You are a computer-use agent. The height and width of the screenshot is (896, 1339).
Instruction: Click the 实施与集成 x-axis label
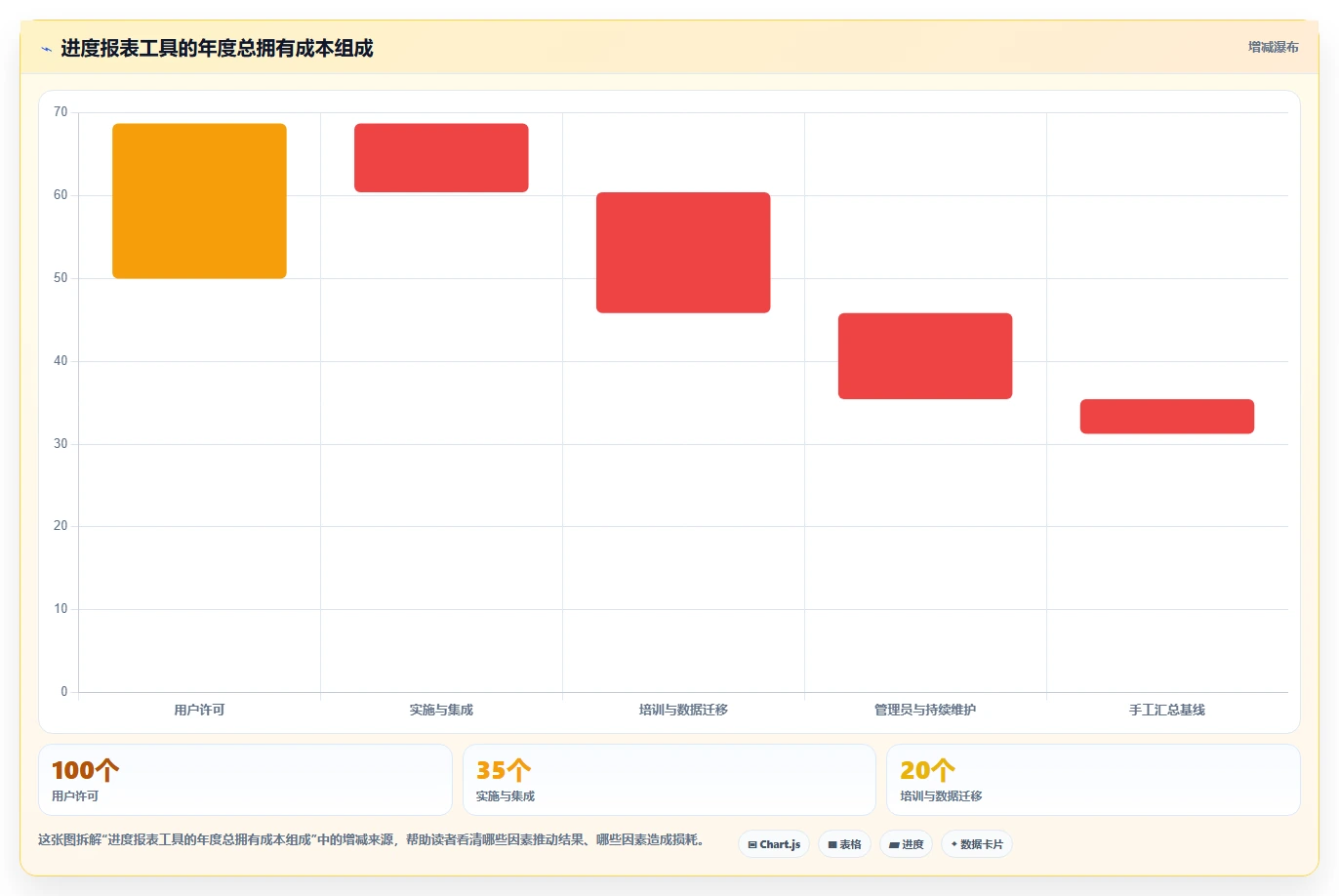coord(441,710)
